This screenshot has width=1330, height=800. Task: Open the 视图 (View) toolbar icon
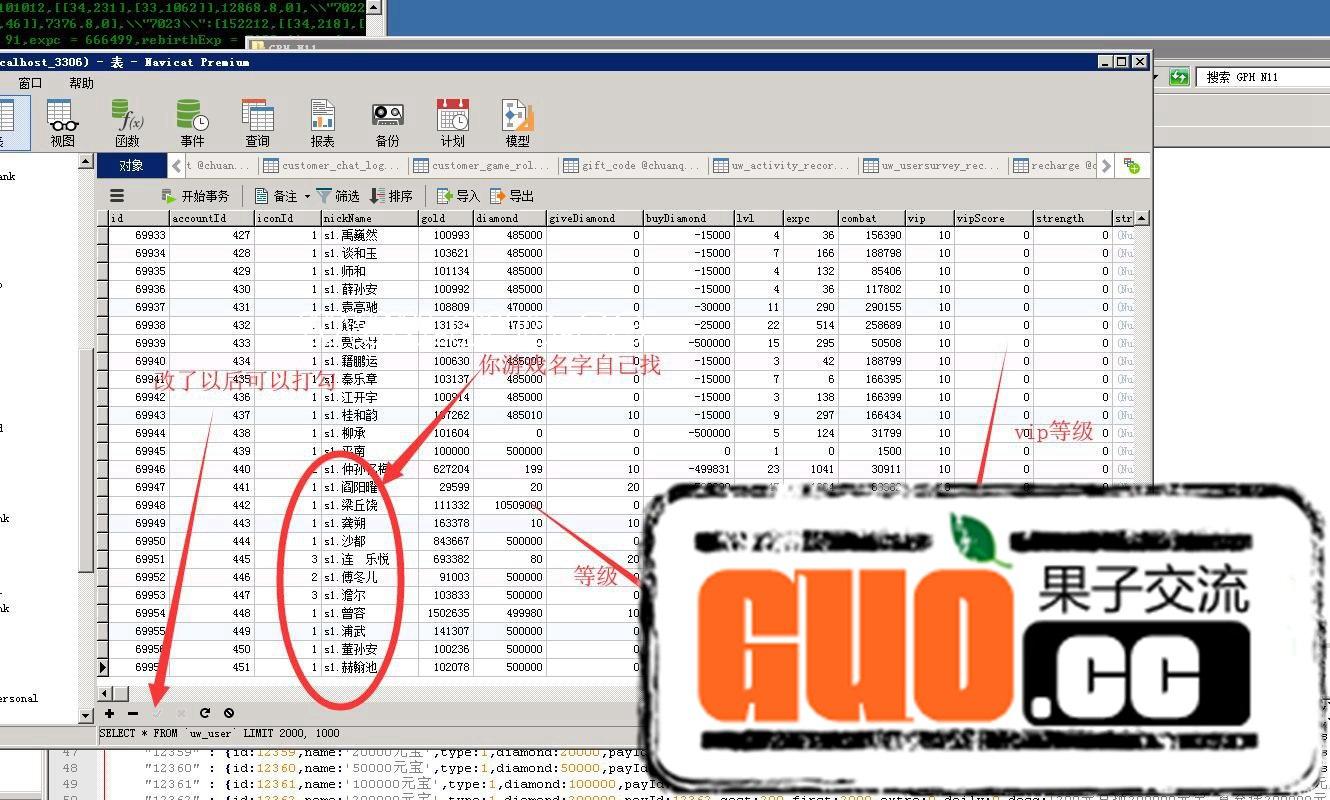[62, 122]
